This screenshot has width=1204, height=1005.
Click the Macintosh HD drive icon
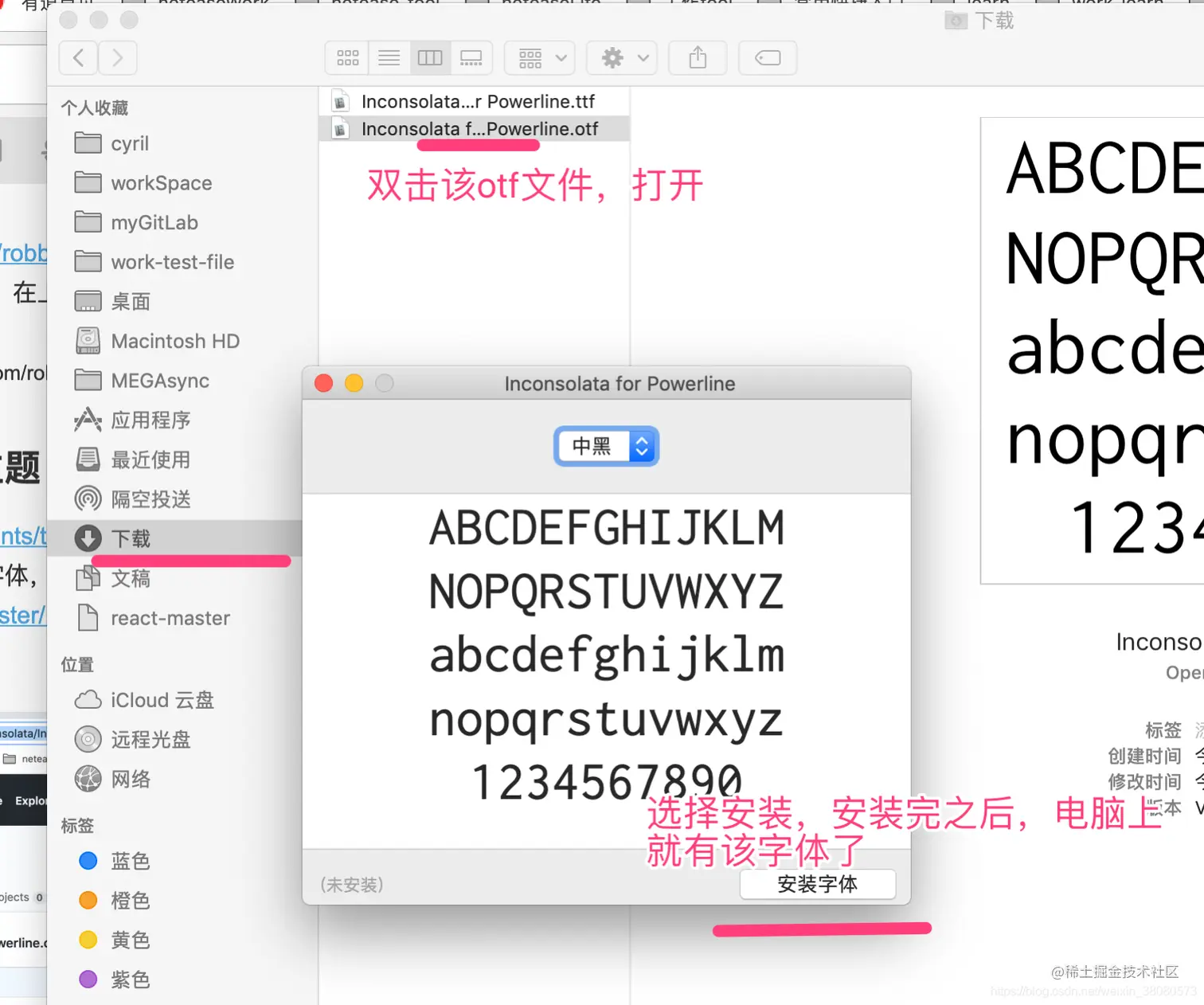pyautogui.click(x=88, y=341)
